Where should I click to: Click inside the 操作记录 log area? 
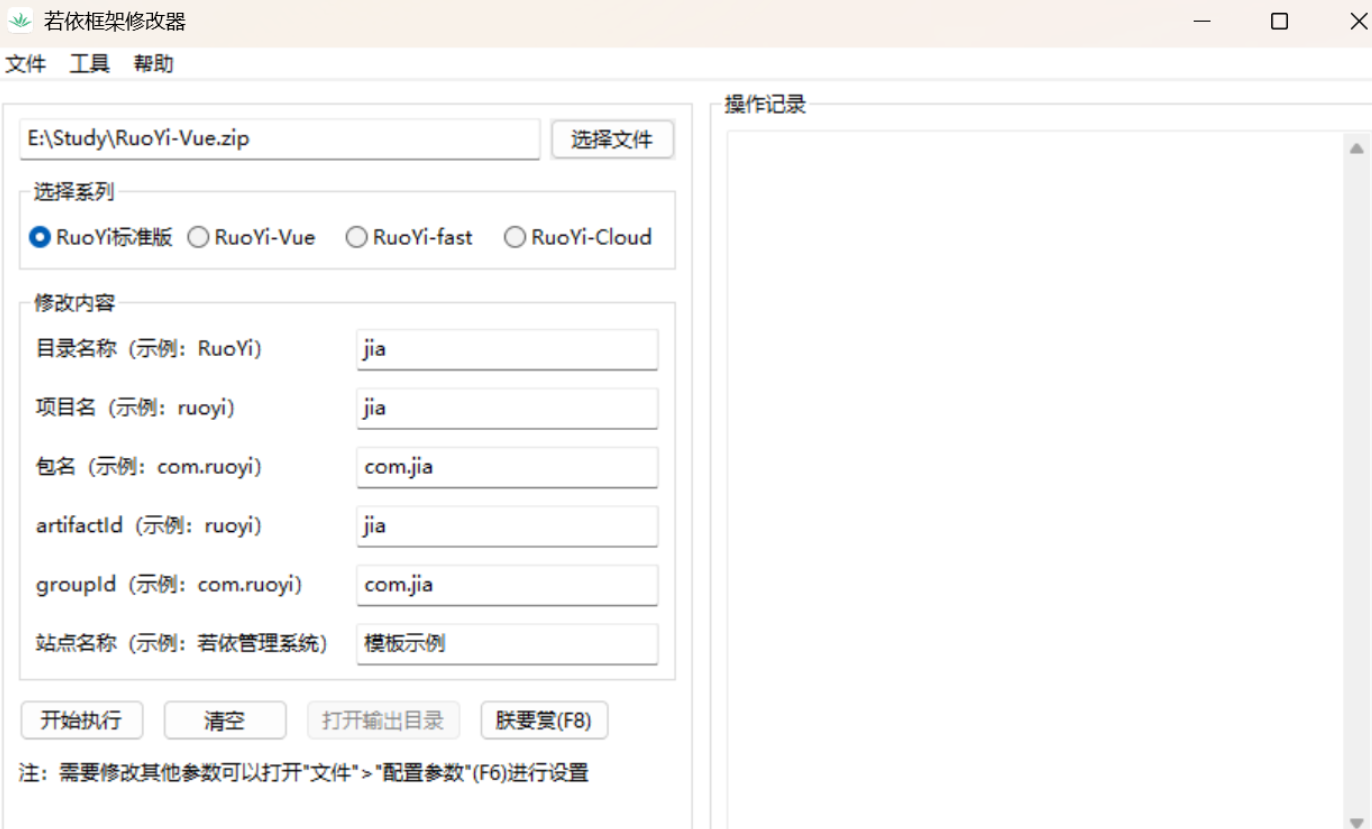click(x=1036, y=480)
